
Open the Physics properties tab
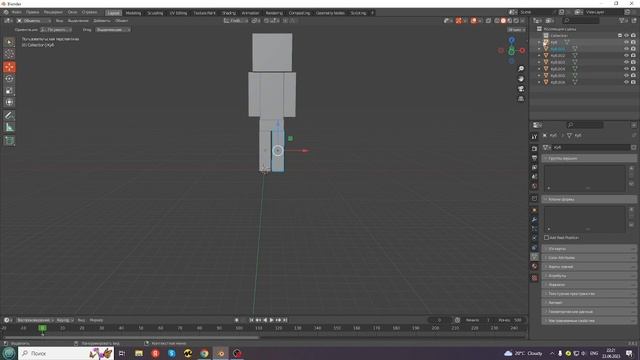pyautogui.click(x=534, y=238)
